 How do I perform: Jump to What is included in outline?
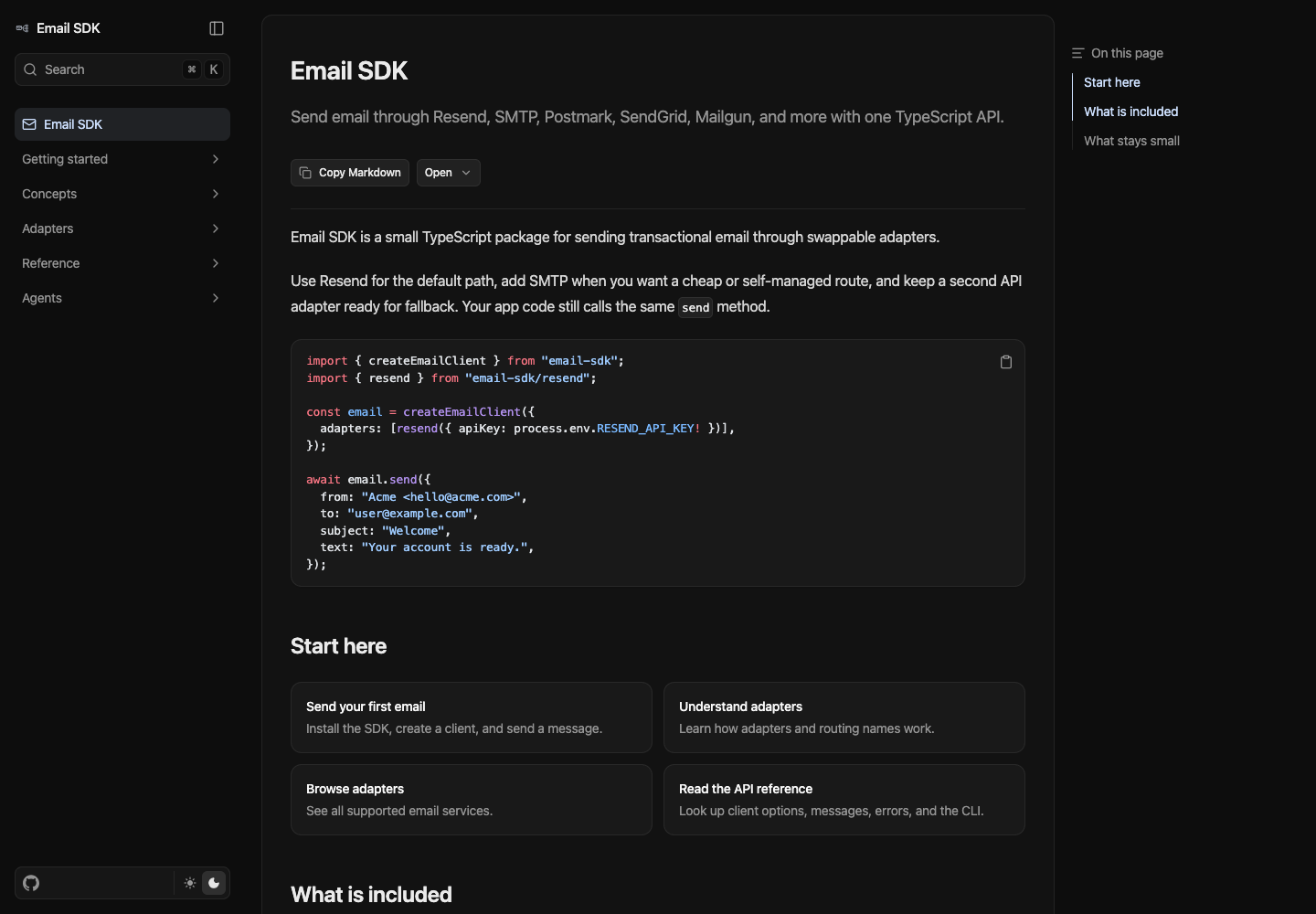point(1130,112)
